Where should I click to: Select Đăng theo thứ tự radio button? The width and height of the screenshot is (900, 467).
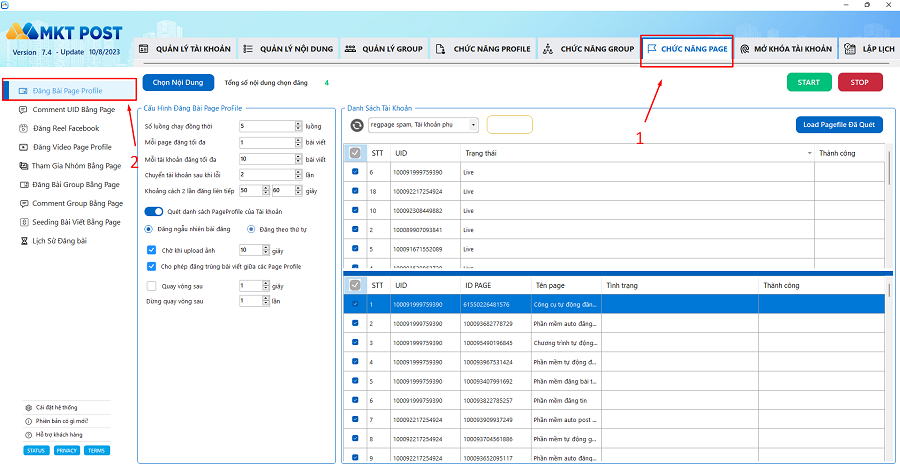pyautogui.click(x=251, y=229)
